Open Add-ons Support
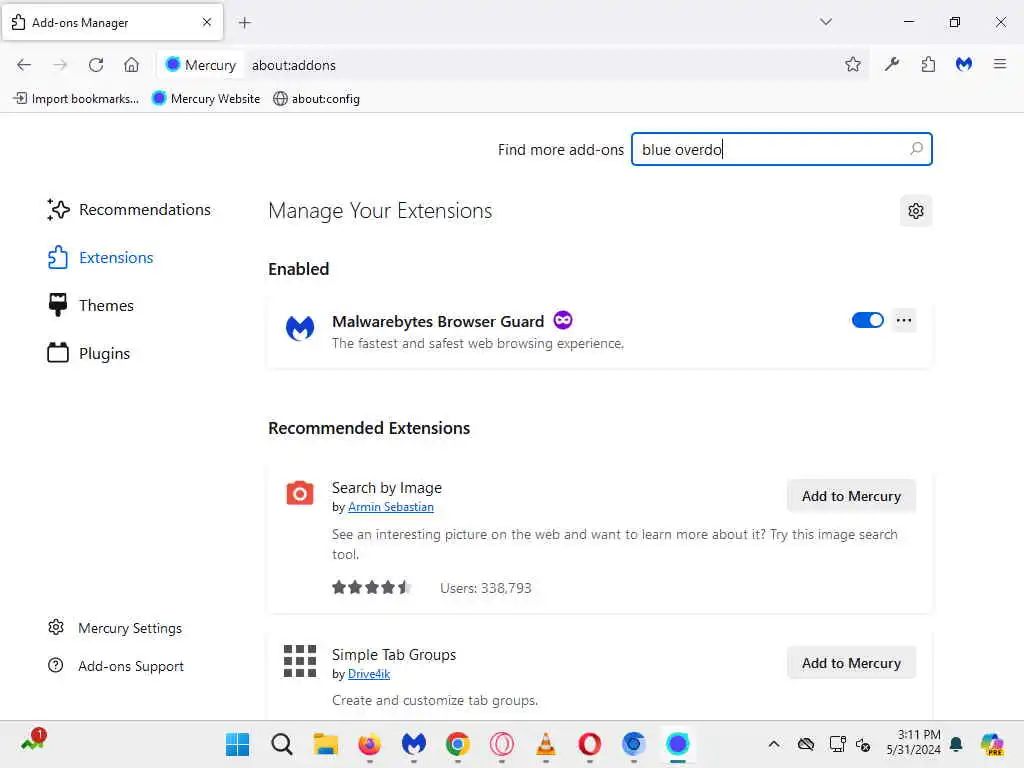 click(x=116, y=665)
